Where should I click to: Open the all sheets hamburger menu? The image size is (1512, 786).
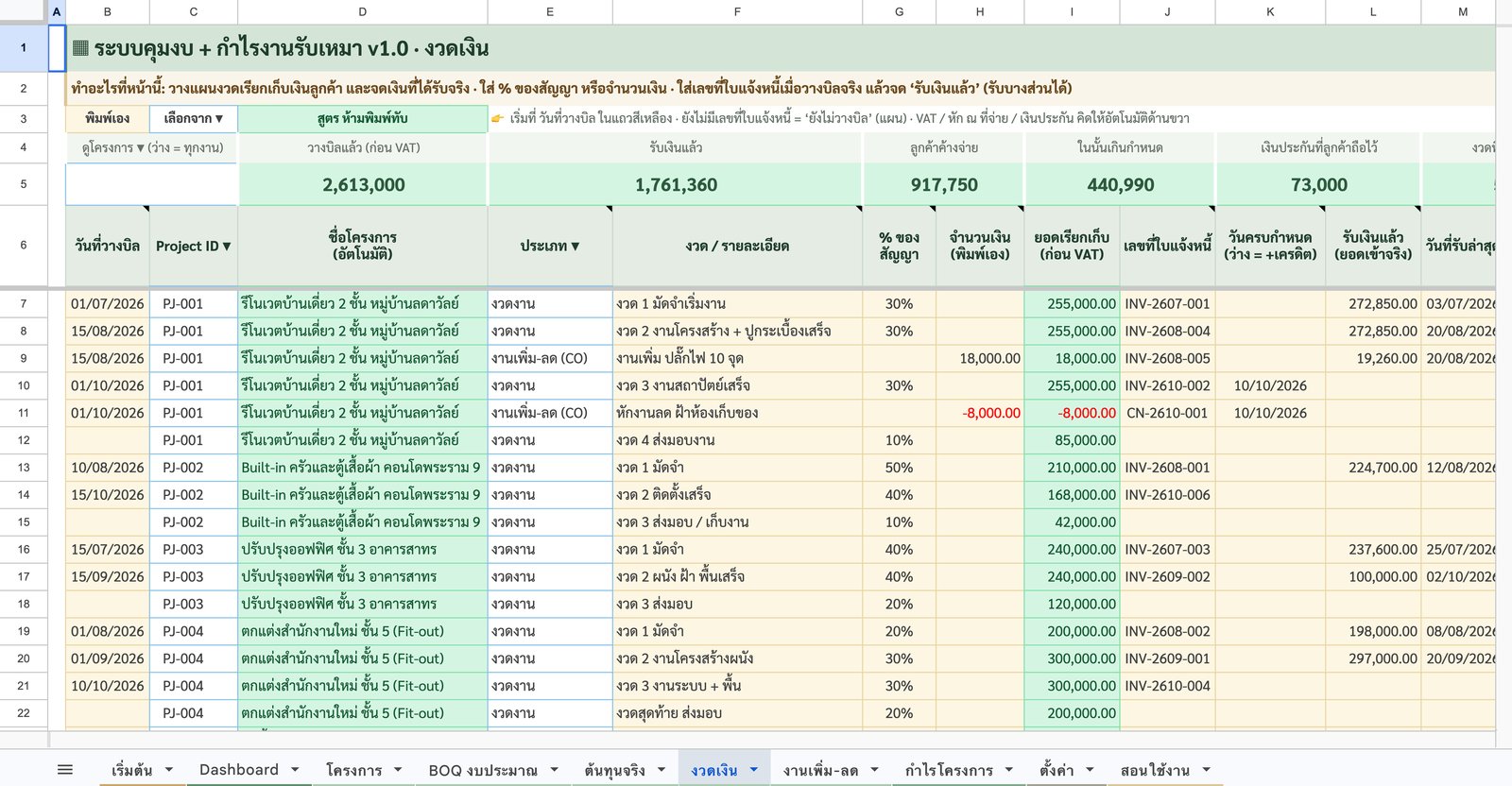(x=65, y=770)
